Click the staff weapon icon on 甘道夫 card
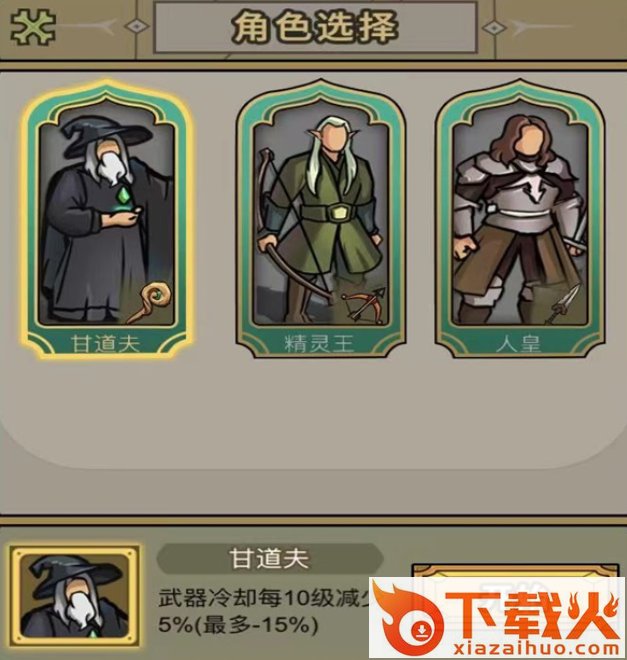 150,302
